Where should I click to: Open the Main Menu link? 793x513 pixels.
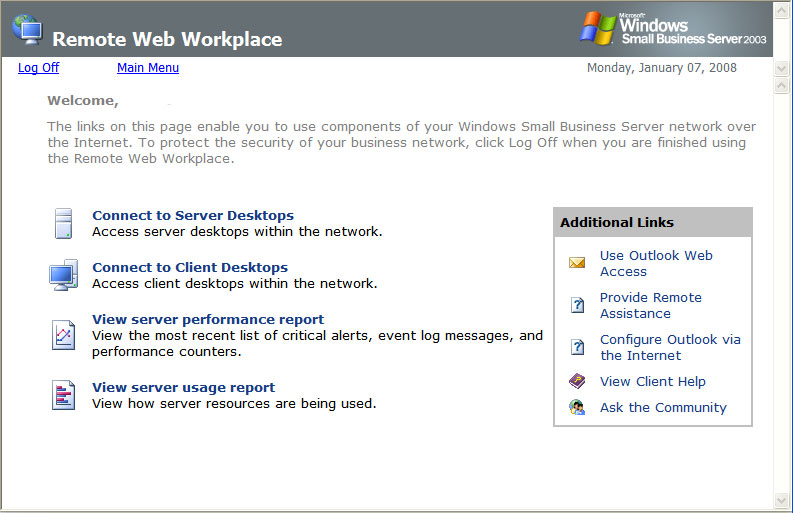point(148,68)
